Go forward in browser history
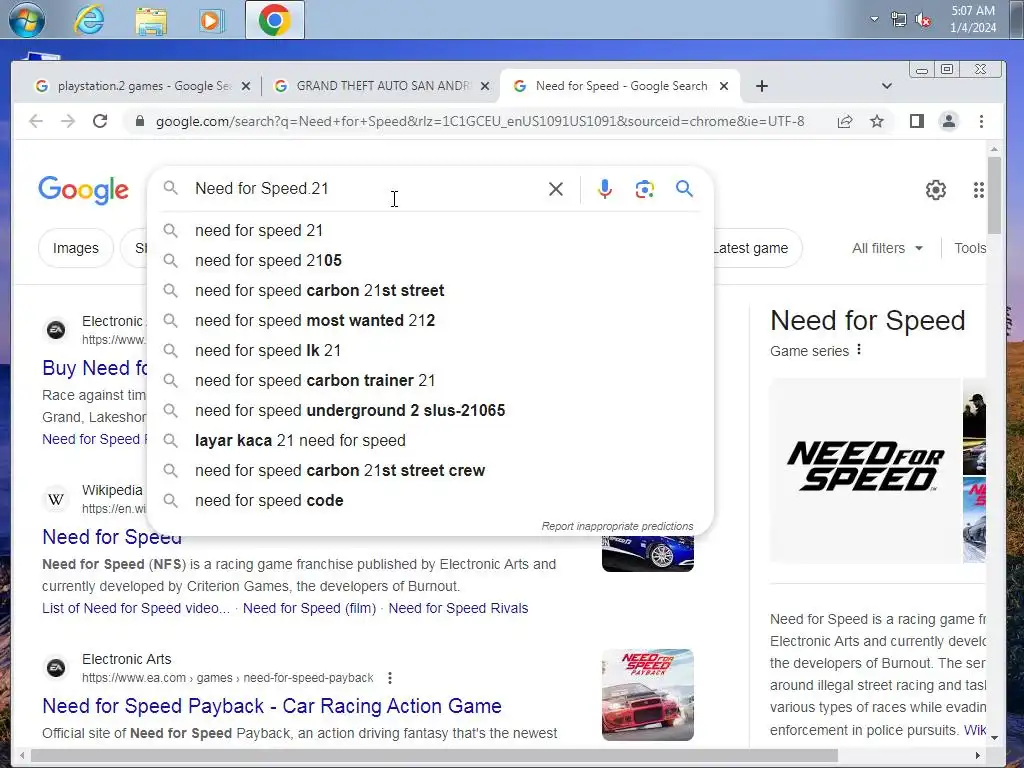Image resolution: width=1024 pixels, height=768 pixels. (x=68, y=121)
